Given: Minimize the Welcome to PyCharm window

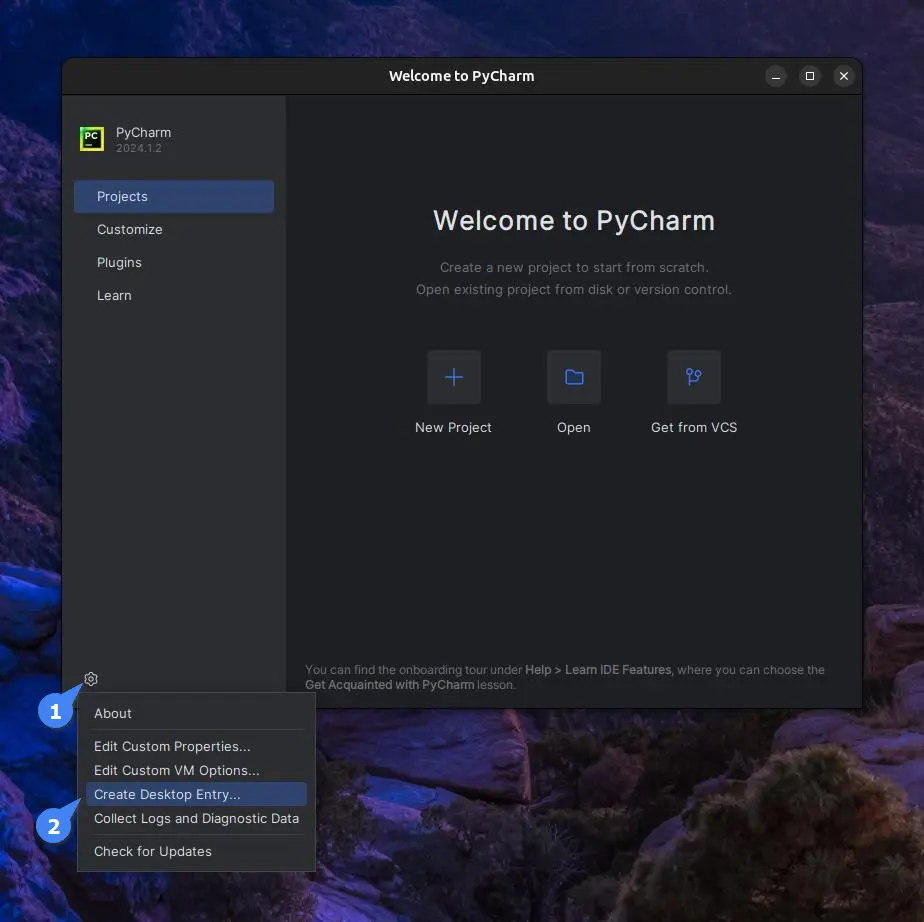Looking at the screenshot, I should tap(776, 77).
